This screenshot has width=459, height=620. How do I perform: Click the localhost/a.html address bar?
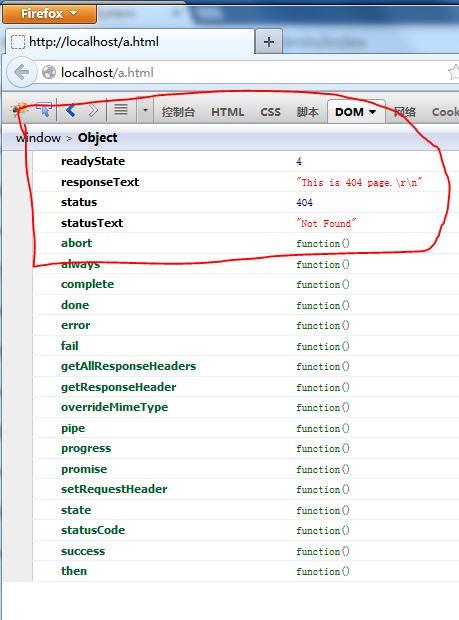click(x=245, y=72)
